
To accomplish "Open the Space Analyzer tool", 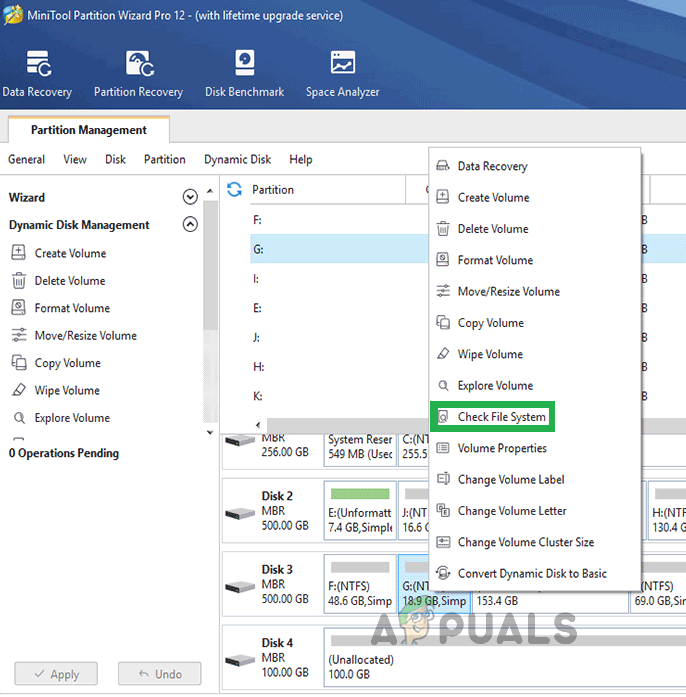I will pos(342,74).
